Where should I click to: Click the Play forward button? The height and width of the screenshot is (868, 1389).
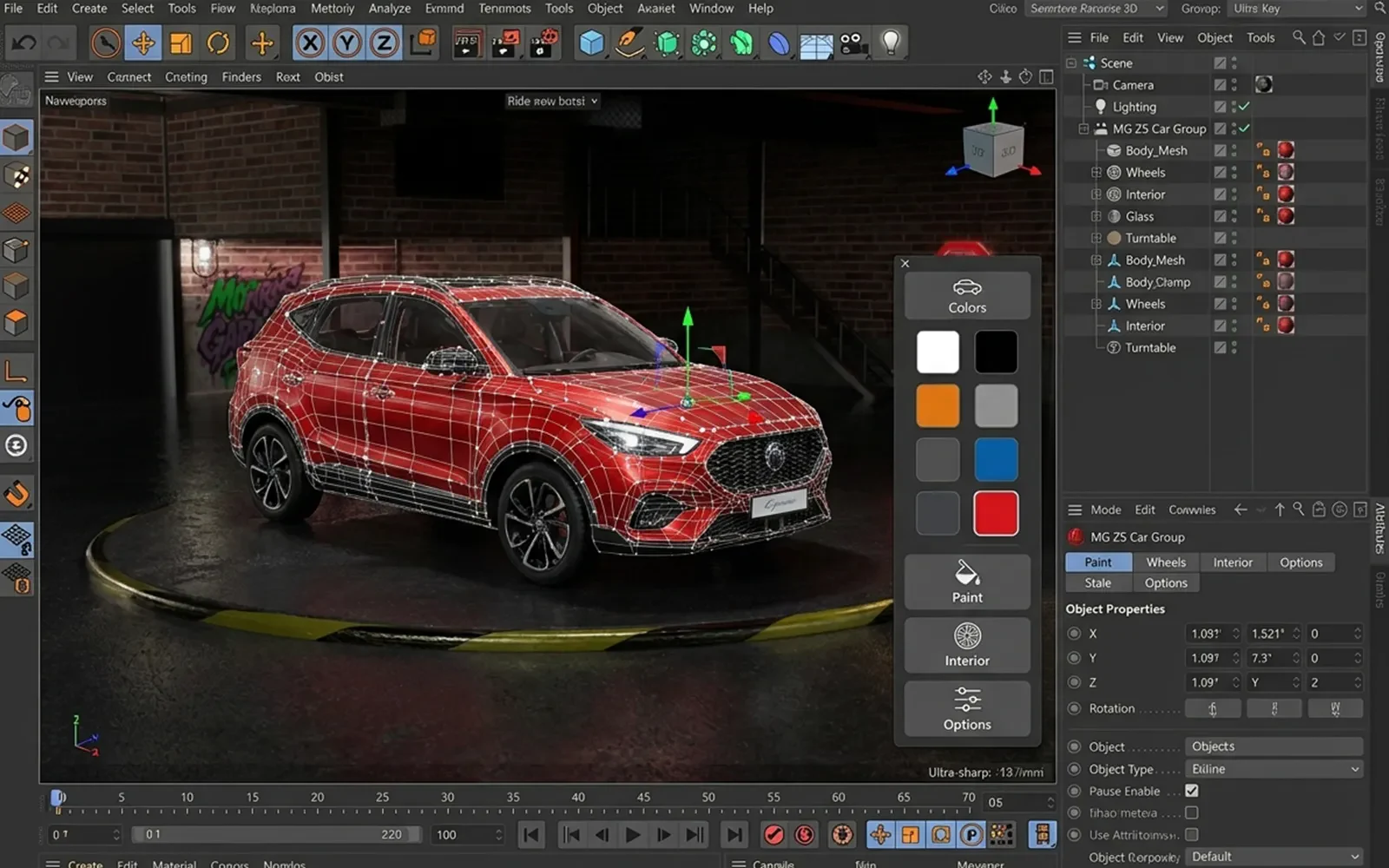(x=633, y=834)
